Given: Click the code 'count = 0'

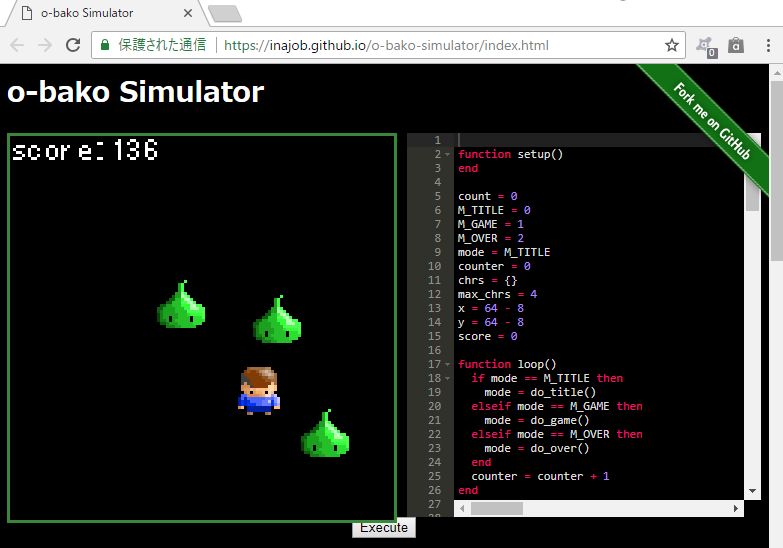Looking at the screenshot, I should [488, 196].
